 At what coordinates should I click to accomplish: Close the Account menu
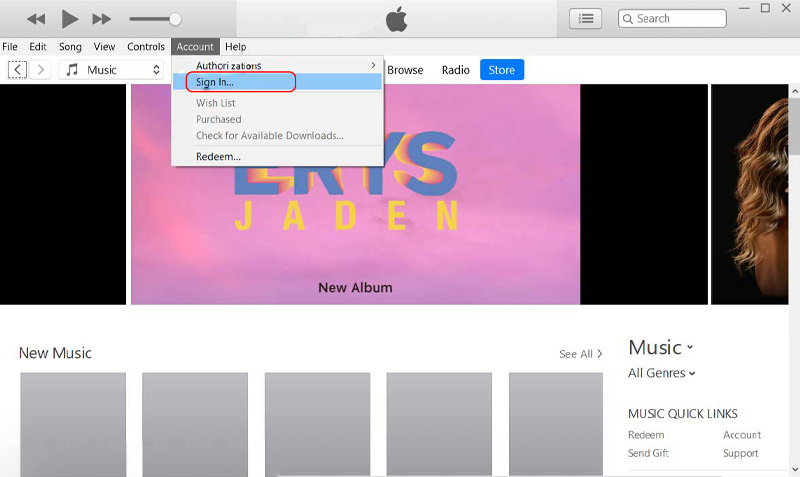click(x=195, y=46)
